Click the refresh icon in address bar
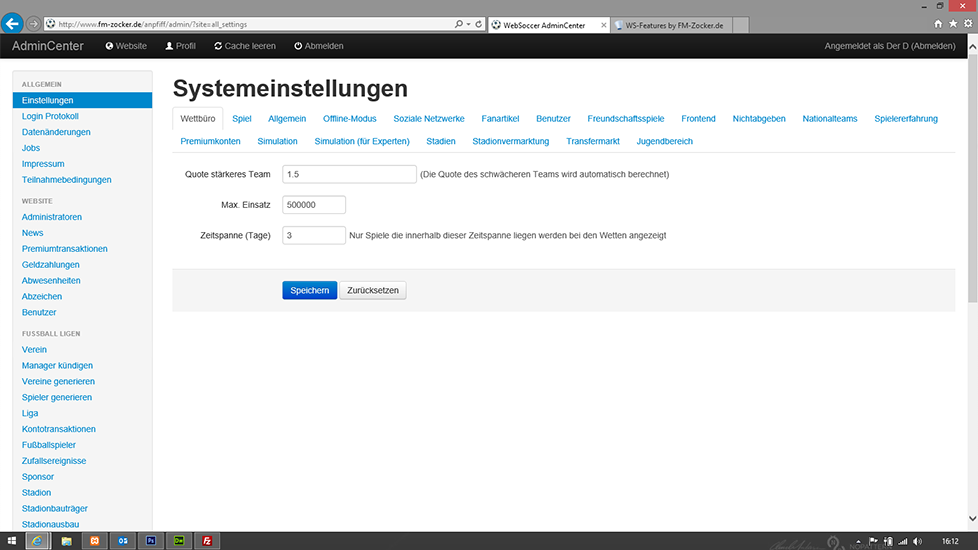Image resolution: width=978 pixels, height=550 pixels. (479, 23)
